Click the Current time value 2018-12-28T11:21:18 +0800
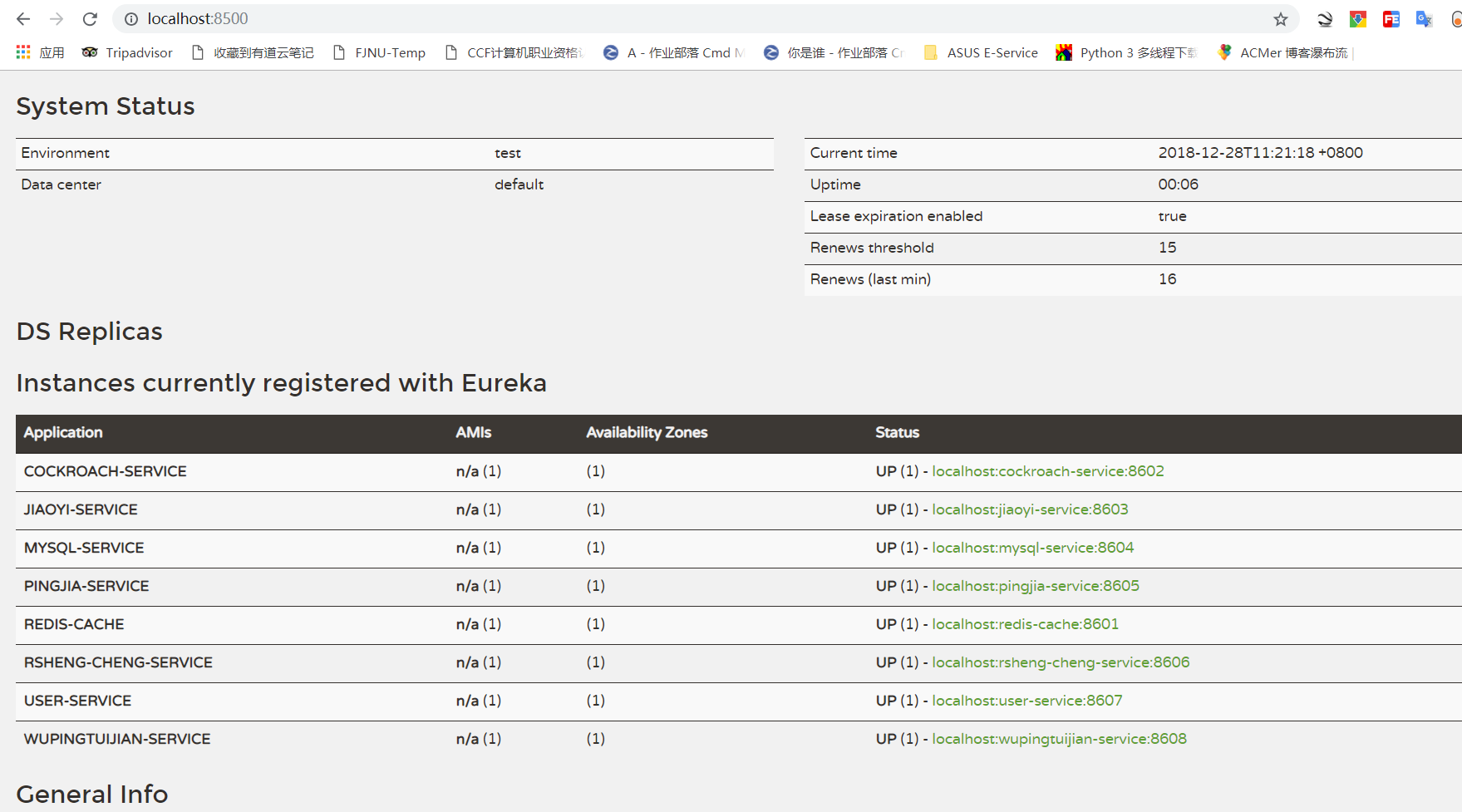Screen dimensions: 1462x812 [x=1261, y=153]
